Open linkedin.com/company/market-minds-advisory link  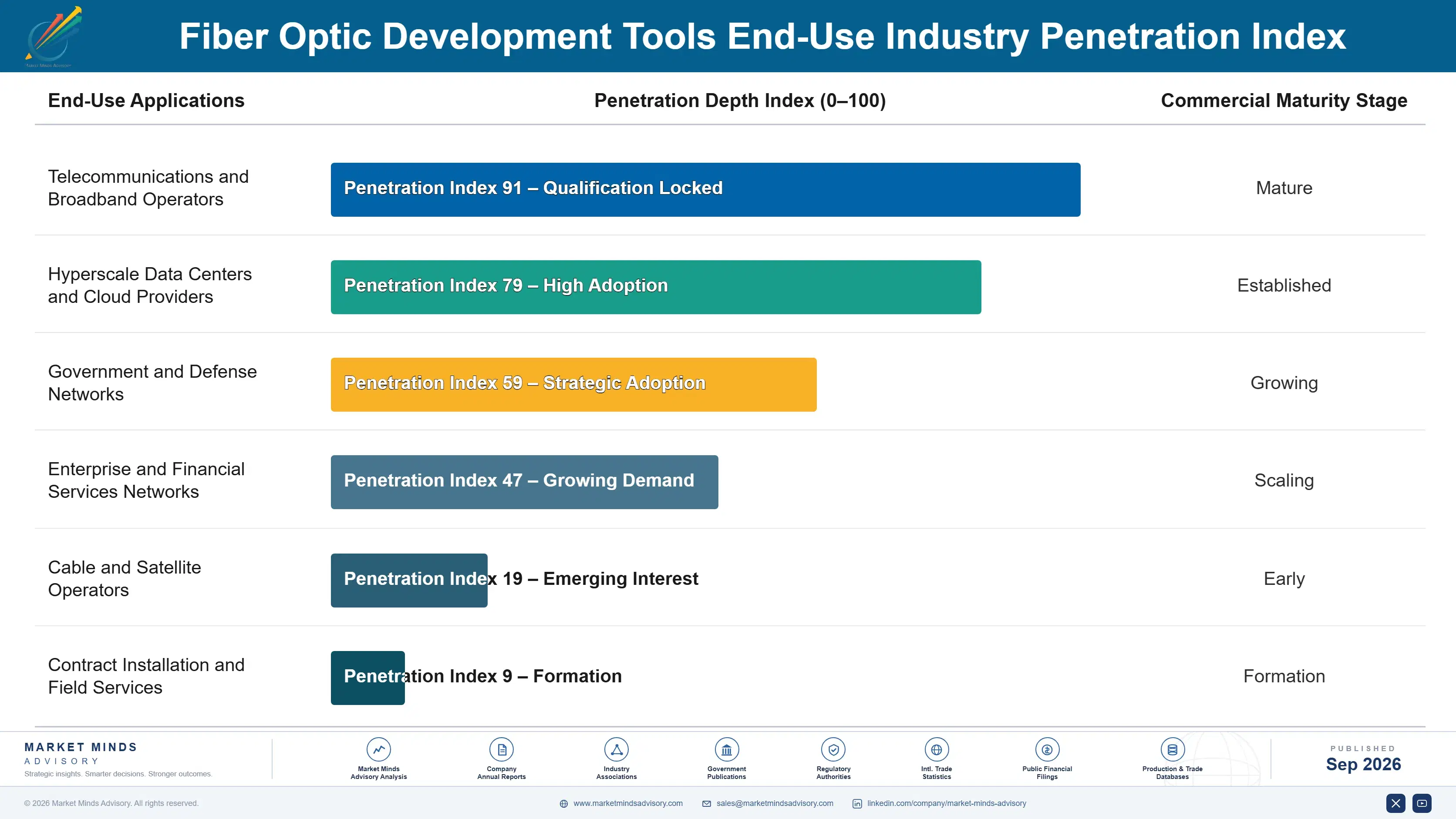(947, 803)
